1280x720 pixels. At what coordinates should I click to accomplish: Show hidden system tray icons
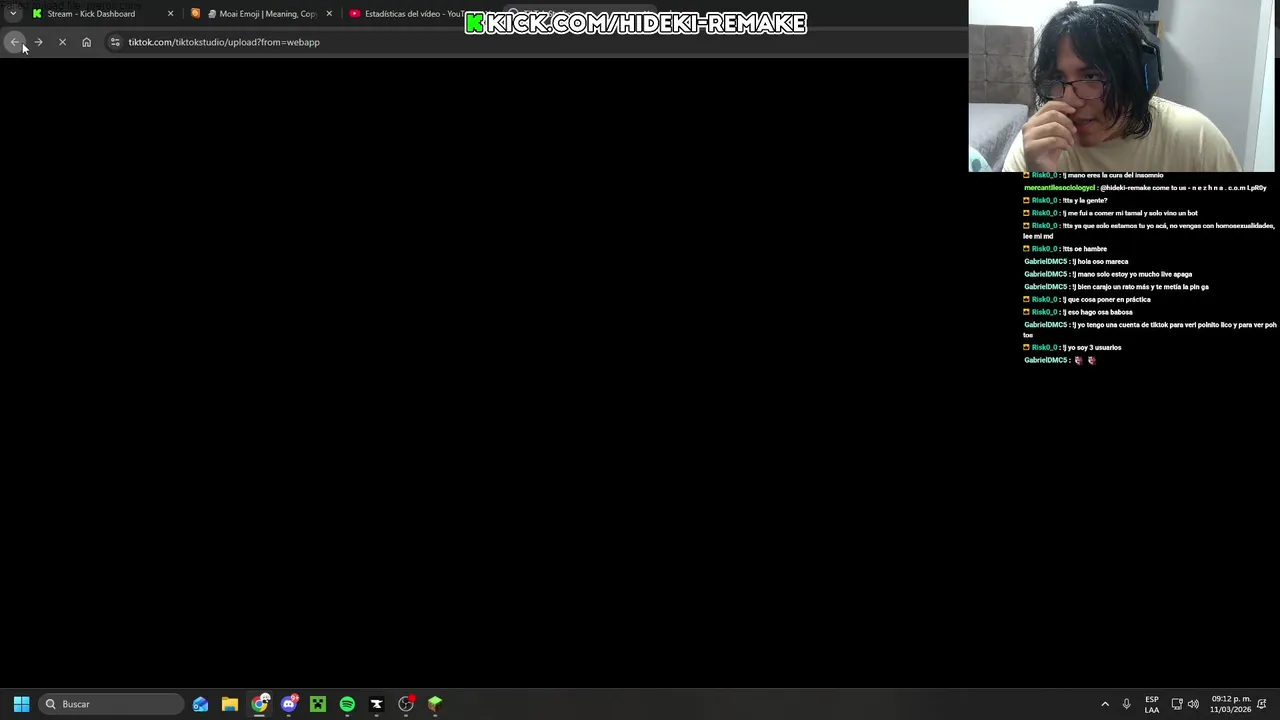click(x=1105, y=704)
